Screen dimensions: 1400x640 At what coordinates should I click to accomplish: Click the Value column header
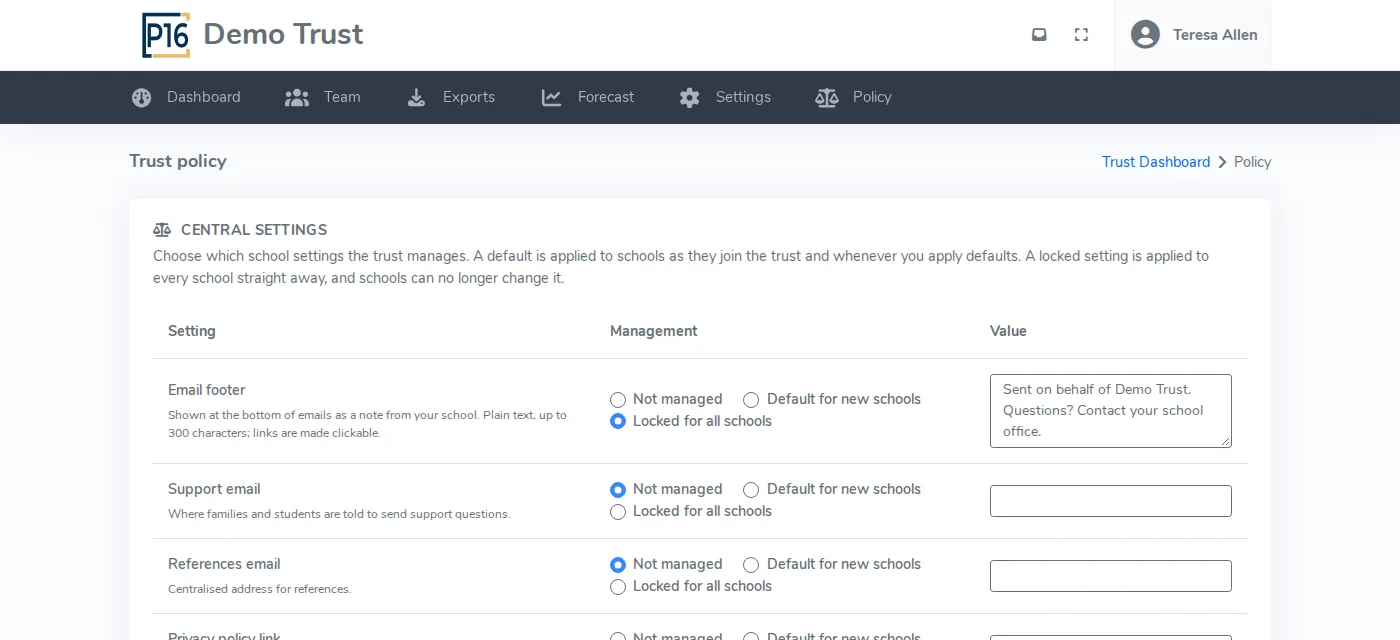[1008, 331]
